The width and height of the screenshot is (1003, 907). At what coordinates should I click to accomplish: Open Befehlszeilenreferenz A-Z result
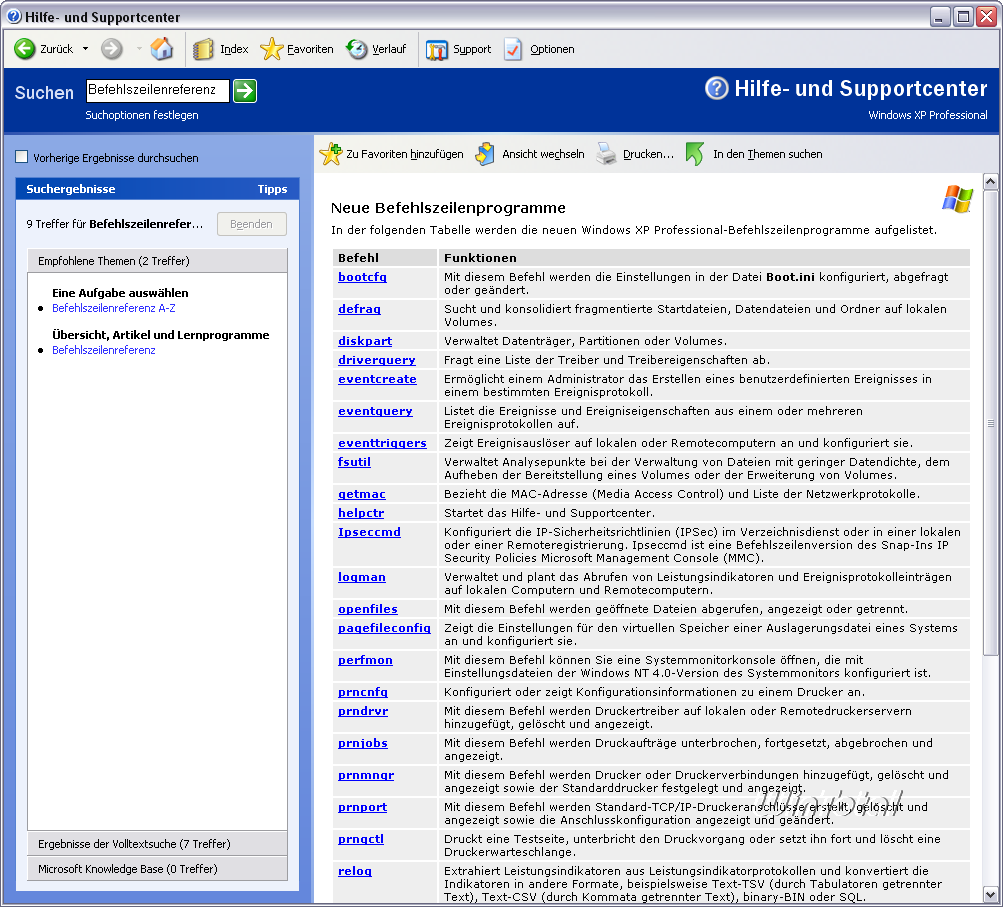coord(114,308)
